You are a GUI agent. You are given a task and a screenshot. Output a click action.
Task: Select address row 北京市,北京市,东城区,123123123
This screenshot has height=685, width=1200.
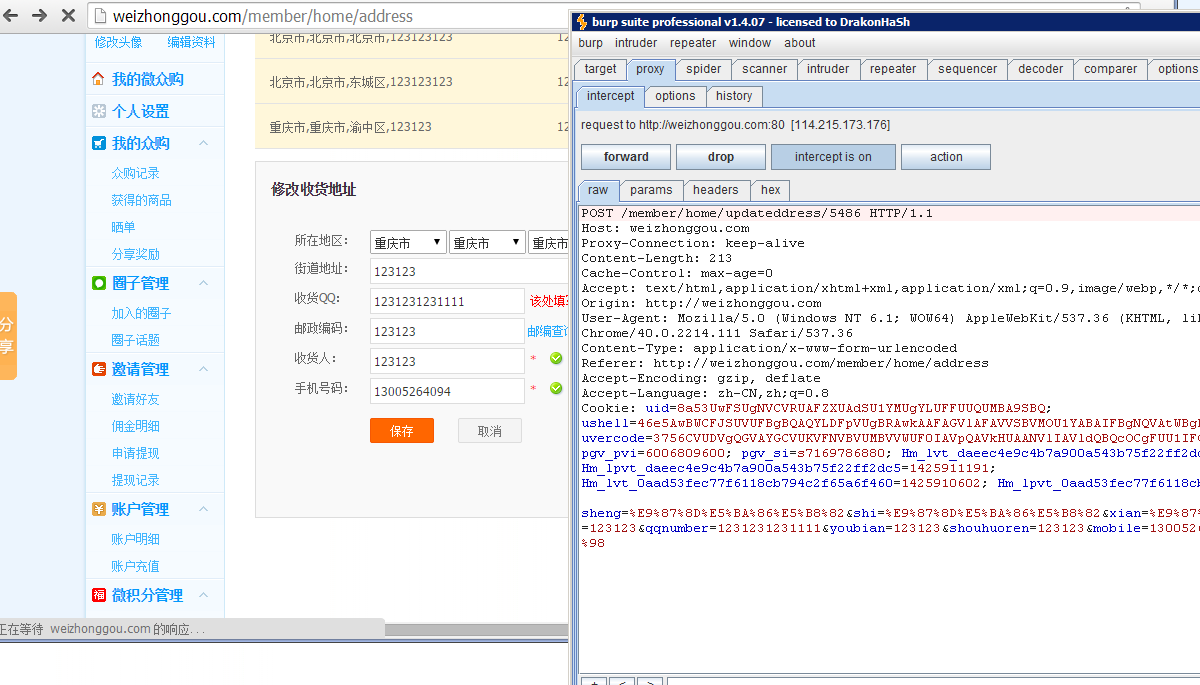tap(413, 82)
